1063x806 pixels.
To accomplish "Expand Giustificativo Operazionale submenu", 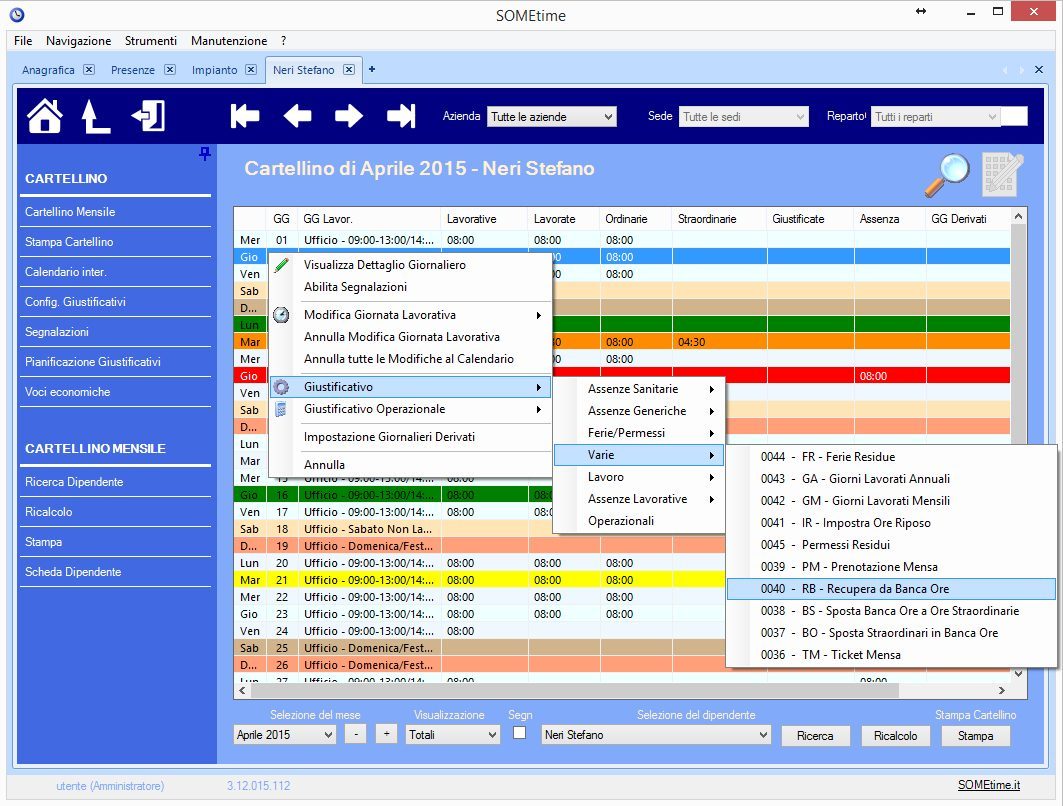I will [x=410, y=409].
